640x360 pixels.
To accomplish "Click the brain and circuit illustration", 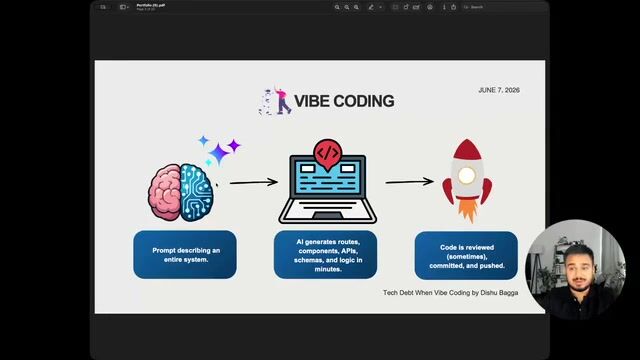I will click(x=181, y=192).
